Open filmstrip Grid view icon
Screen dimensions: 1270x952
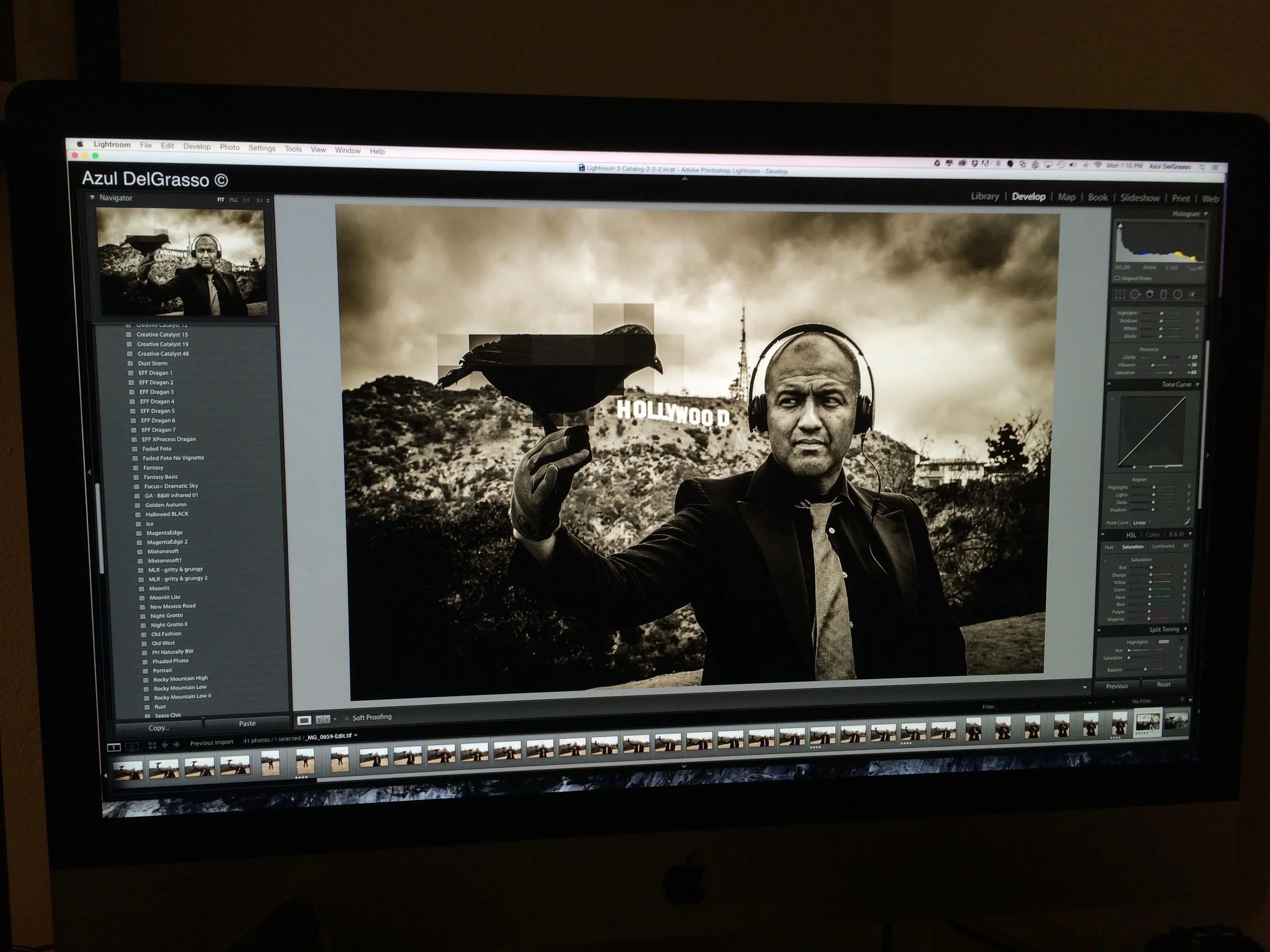152,745
